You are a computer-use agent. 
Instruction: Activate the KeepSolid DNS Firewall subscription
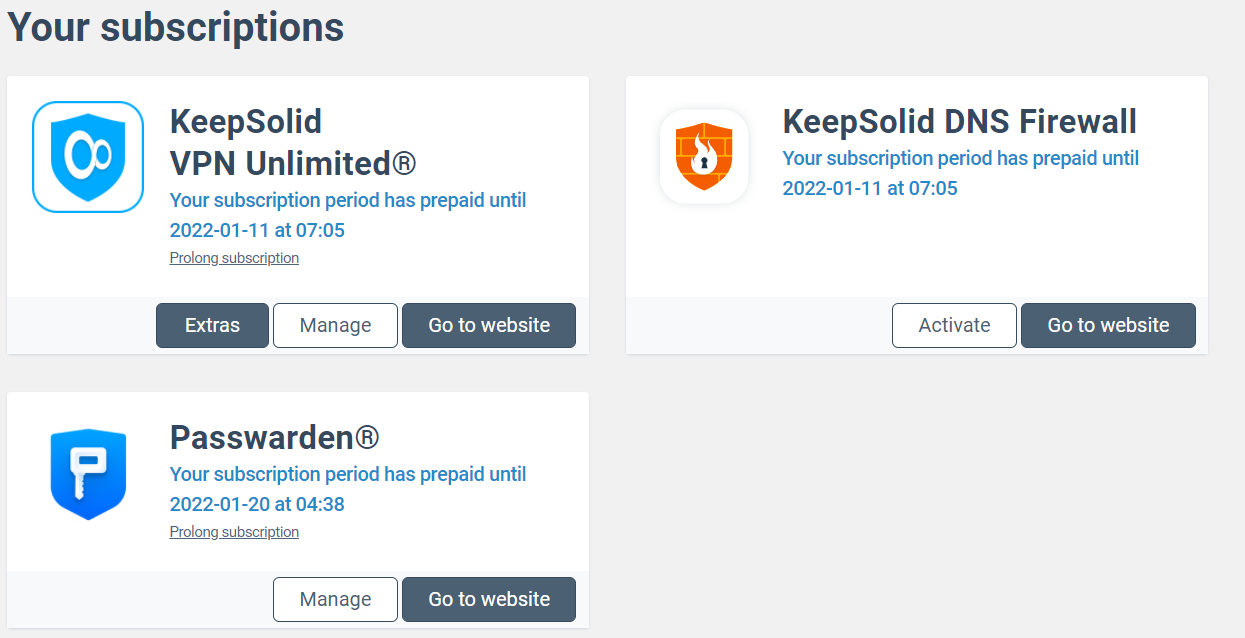click(x=954, y=325)
